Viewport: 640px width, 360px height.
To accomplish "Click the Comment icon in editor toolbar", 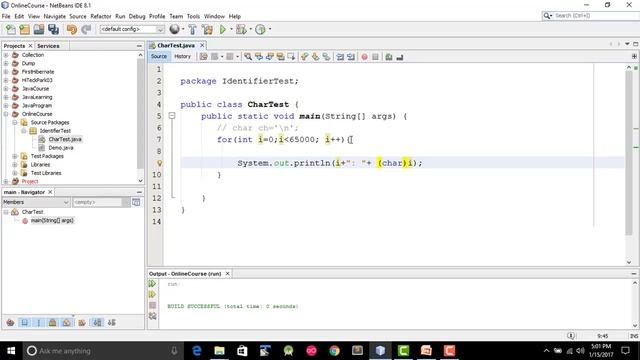I will coord(389,57).
